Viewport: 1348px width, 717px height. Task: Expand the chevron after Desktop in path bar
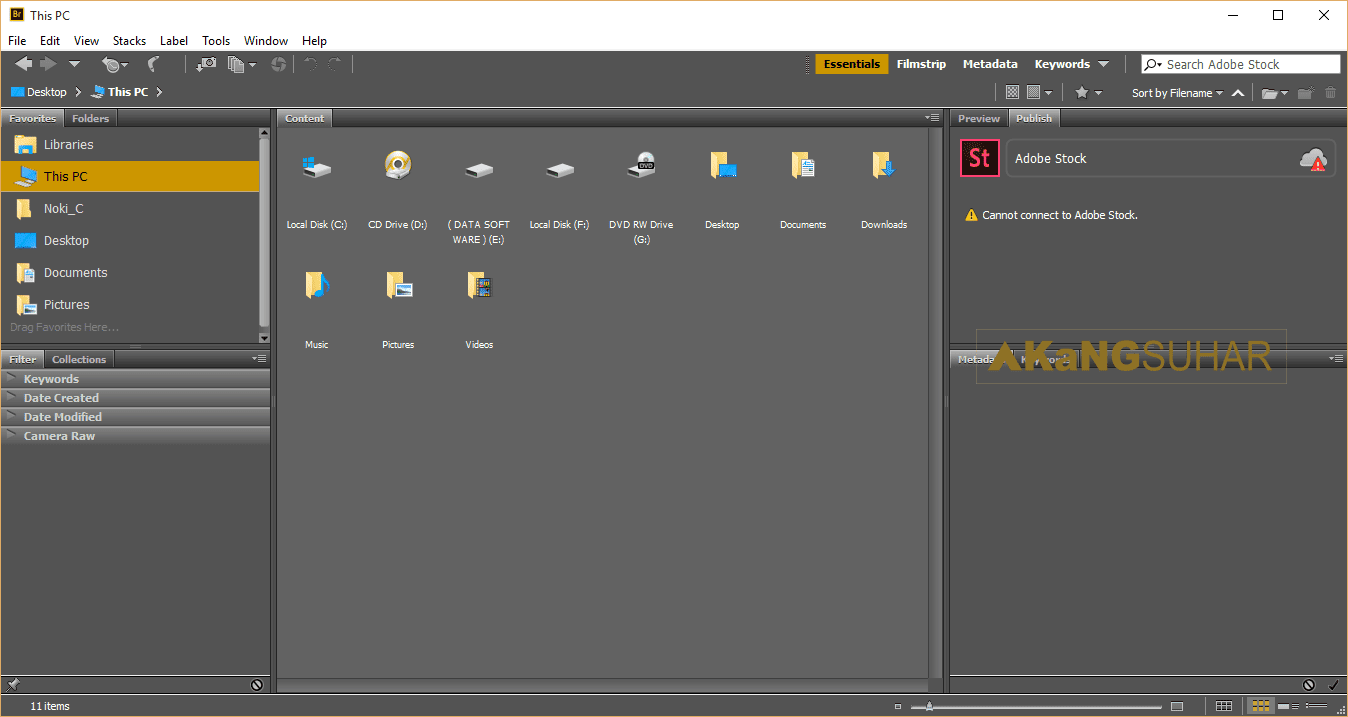coord(78,92)
